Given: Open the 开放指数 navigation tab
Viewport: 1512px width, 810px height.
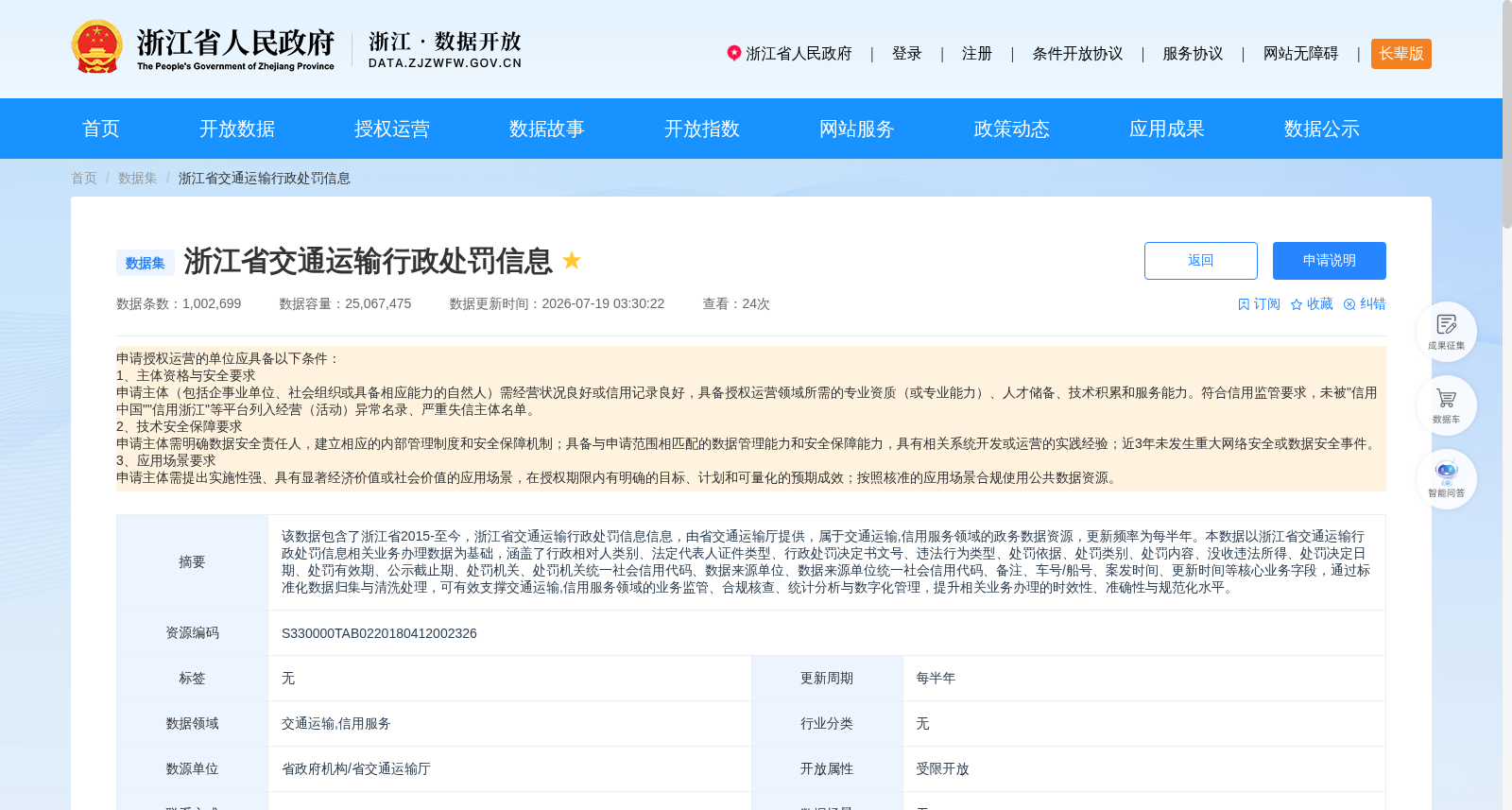Looking at the screenshot, I should pyautogui.click(x=702, y=129).
